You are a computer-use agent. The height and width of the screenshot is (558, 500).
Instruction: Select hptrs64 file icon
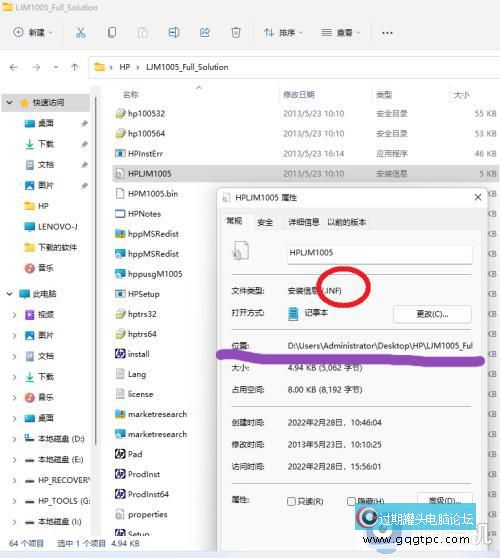click(x=120, y=334)
